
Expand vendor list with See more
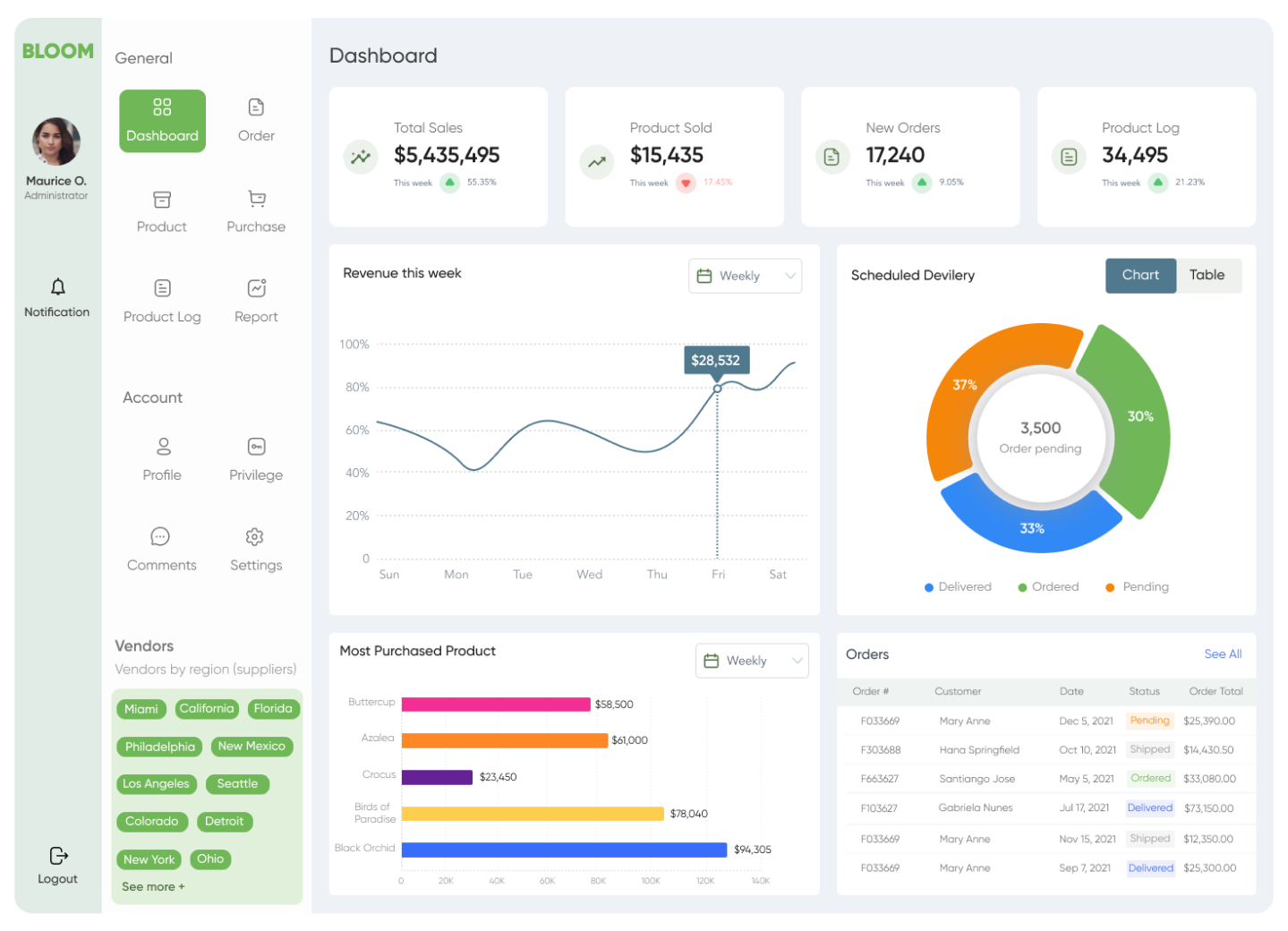152,886
